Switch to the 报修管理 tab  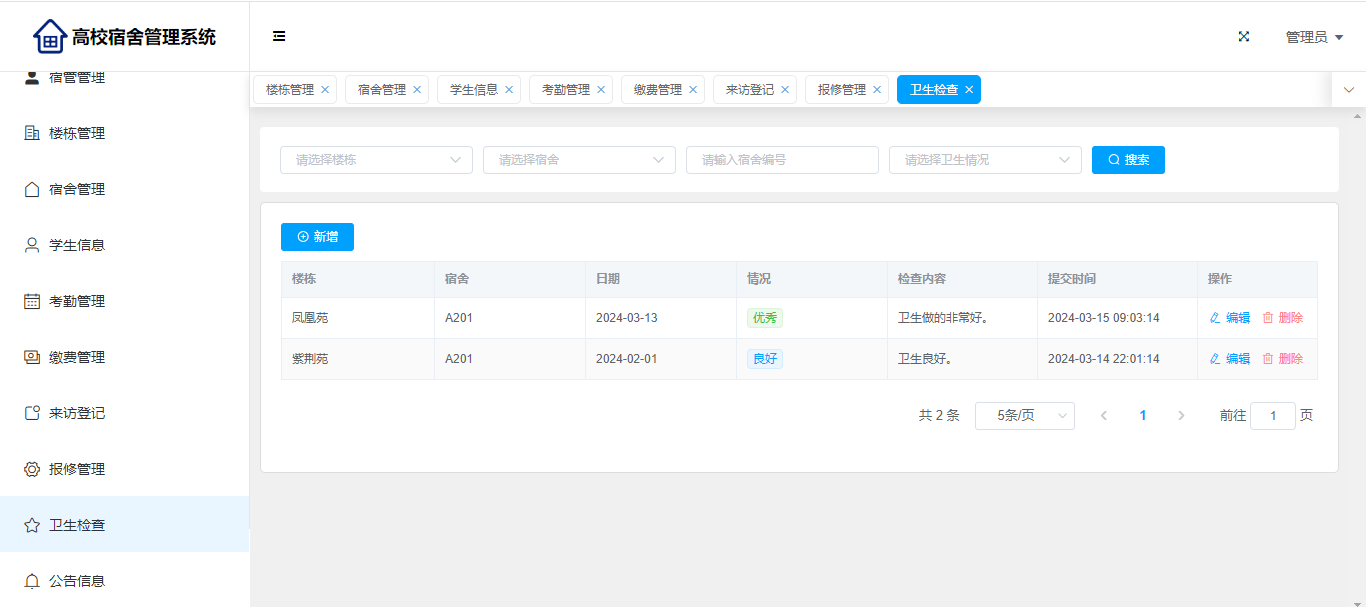pos(841,90)
